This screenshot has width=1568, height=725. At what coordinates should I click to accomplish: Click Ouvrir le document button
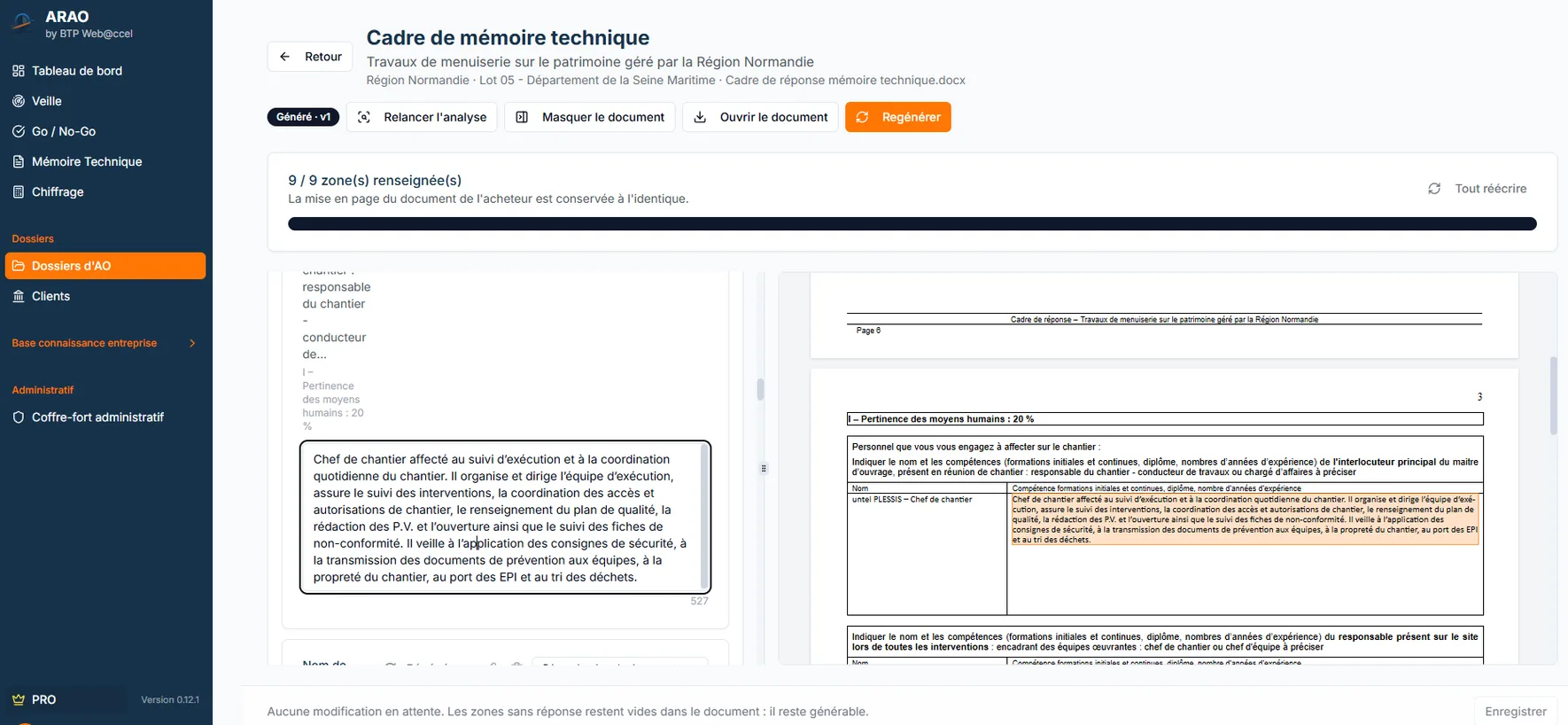pyautogui.click(x=761, y=117)
